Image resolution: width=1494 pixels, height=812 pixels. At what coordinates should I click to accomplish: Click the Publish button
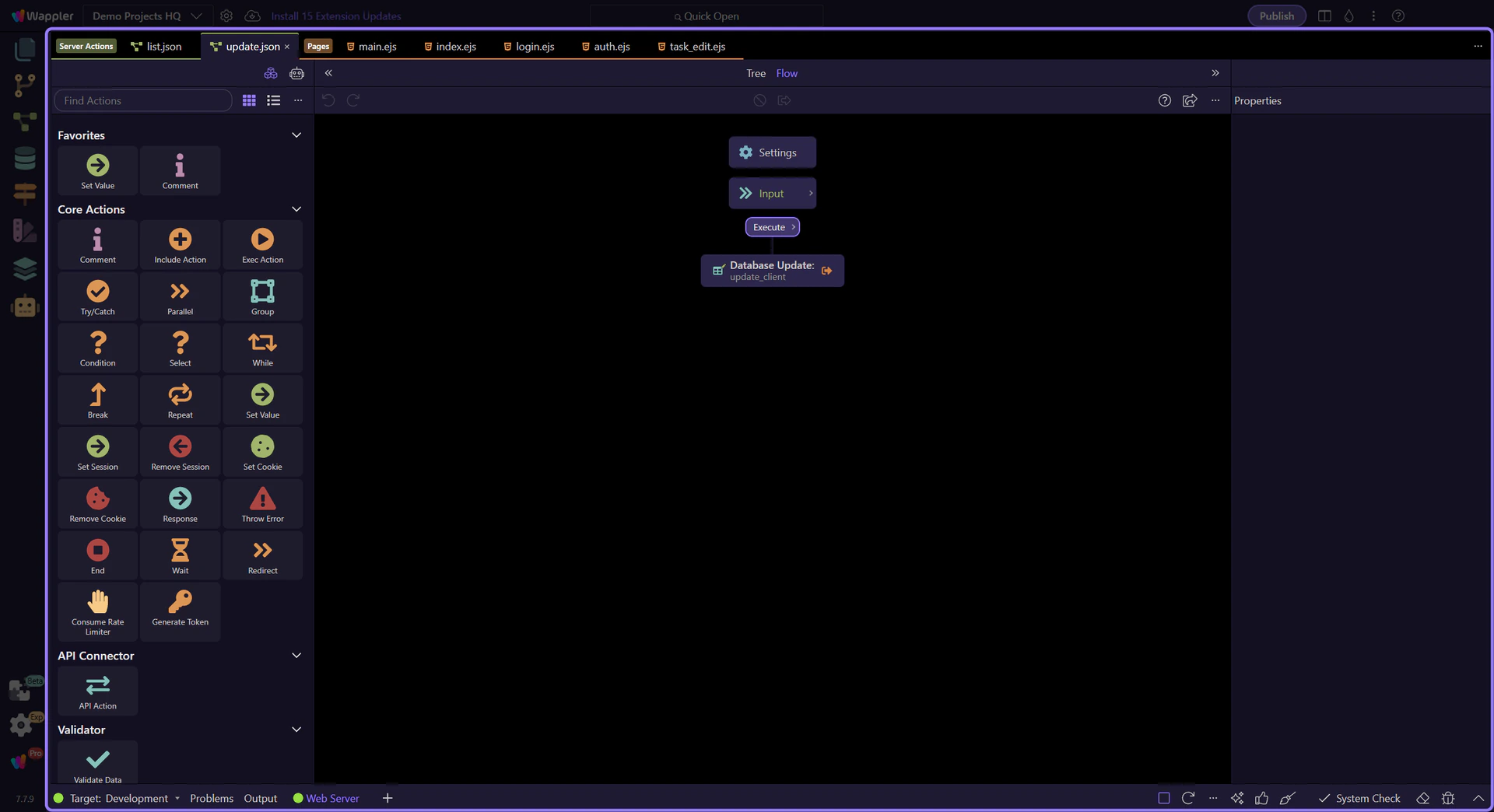[x=1276, y=16]
